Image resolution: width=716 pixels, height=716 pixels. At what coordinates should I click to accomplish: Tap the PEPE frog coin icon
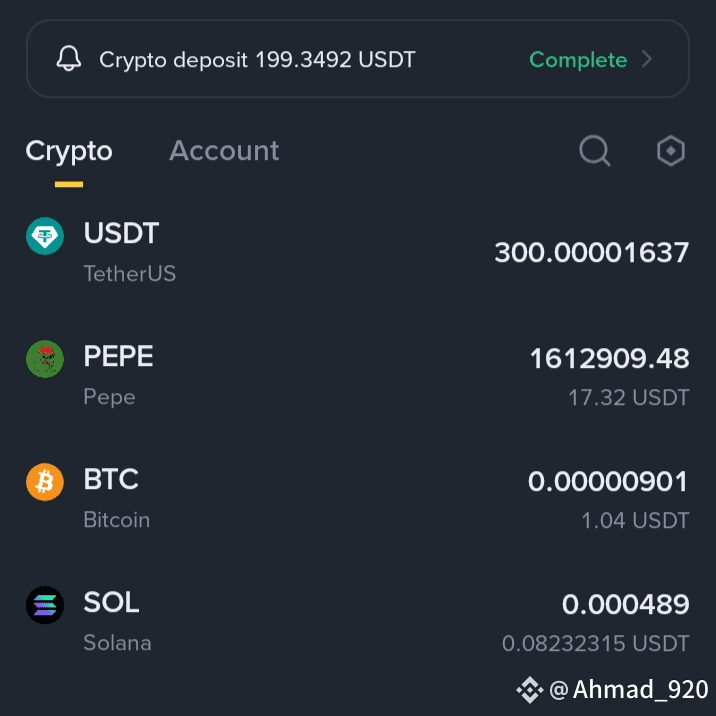click(45, 359)
